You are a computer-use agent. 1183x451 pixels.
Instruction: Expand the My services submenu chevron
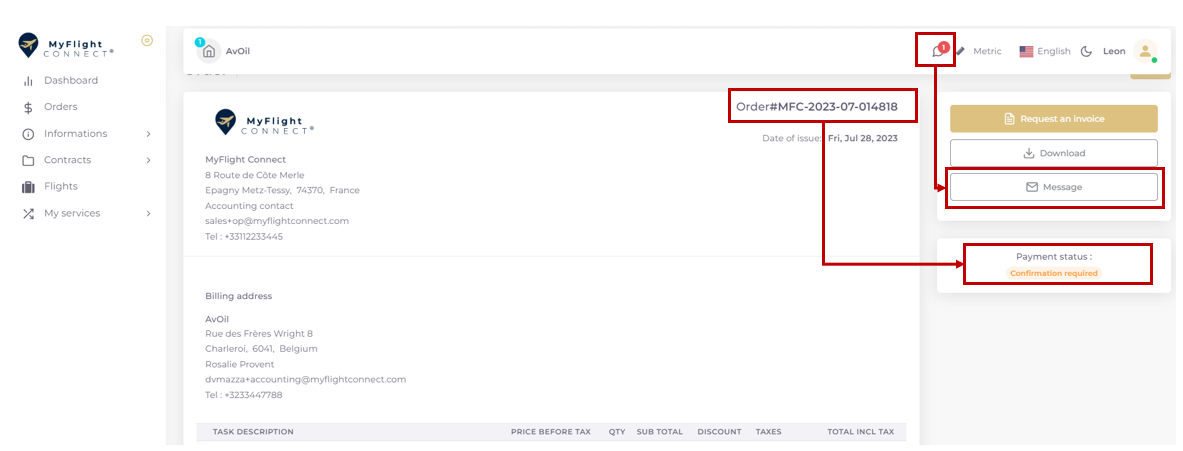pos(149,213)
